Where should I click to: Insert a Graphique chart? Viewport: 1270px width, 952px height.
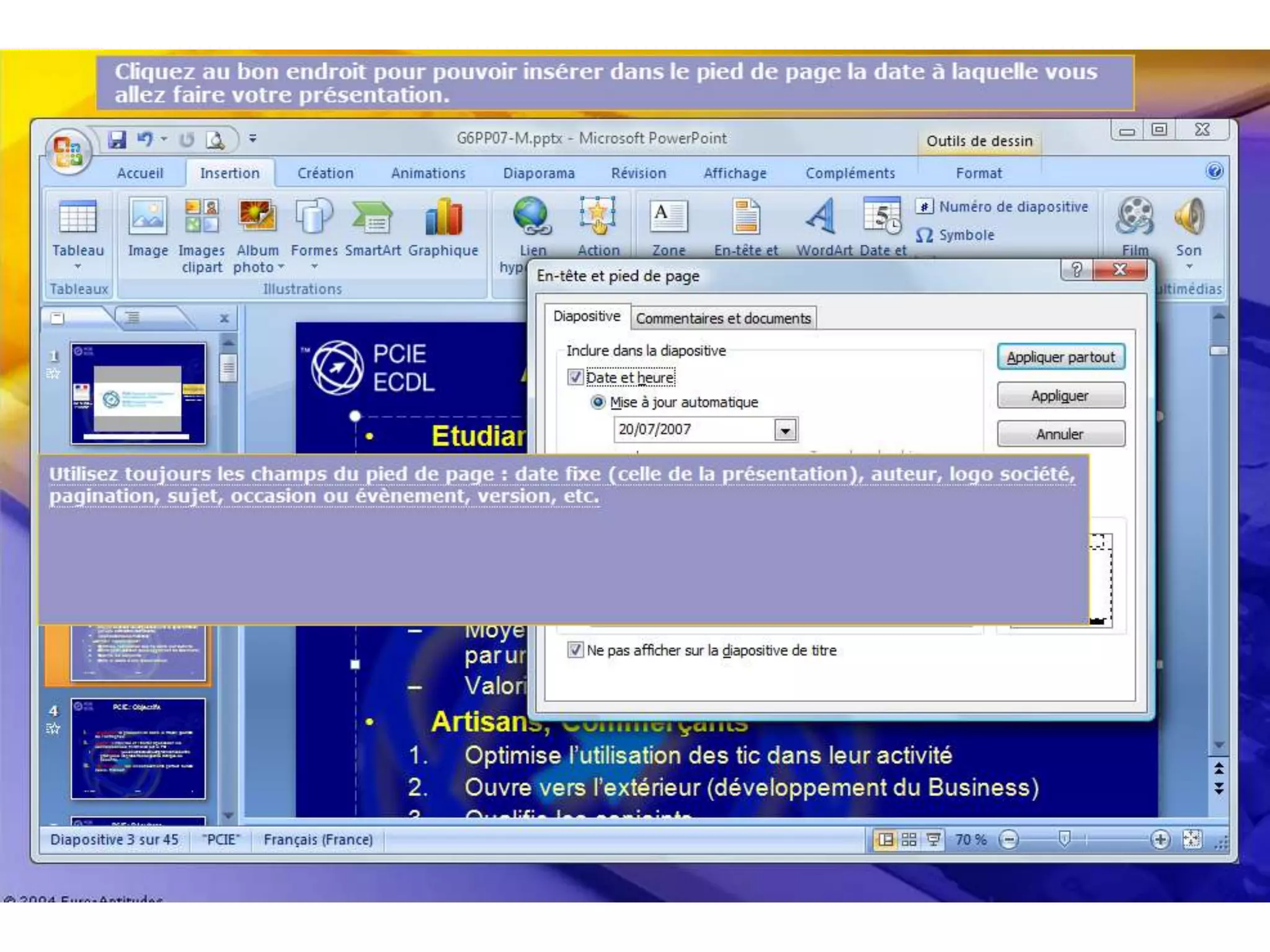coord(443,227)
